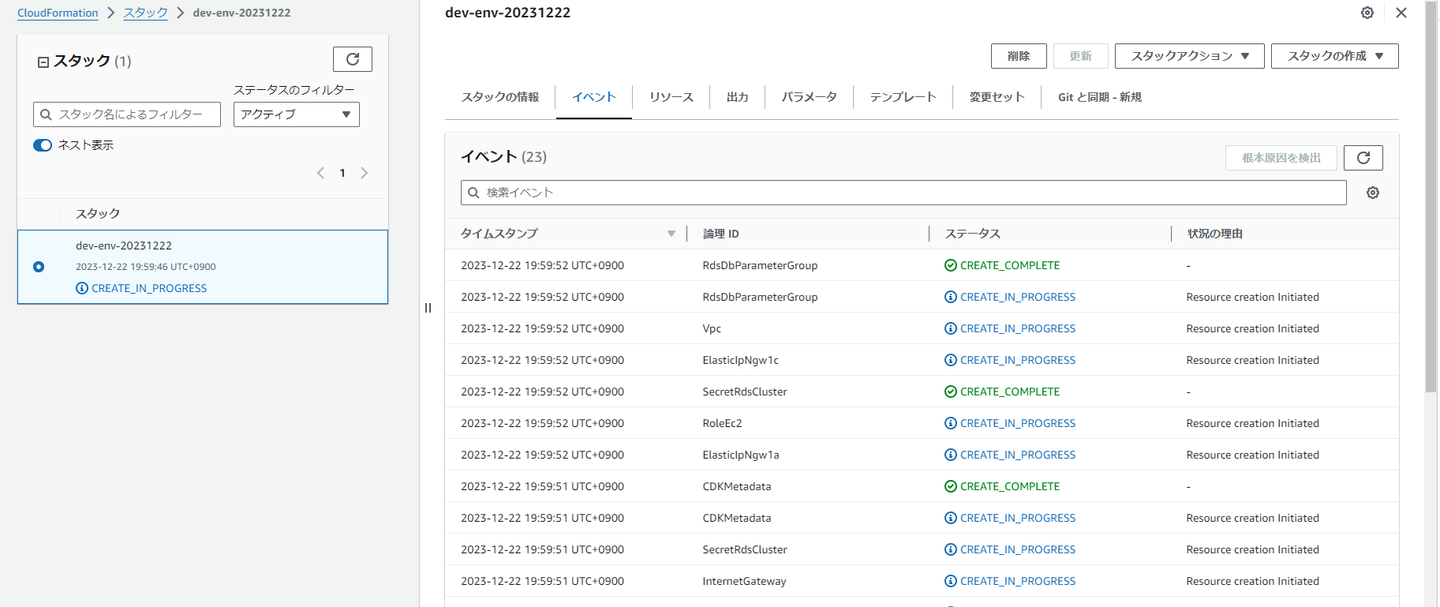Viewport: 1440px width, 607px height.
Task: Go to next page of stacks
Action: (364, 173)
